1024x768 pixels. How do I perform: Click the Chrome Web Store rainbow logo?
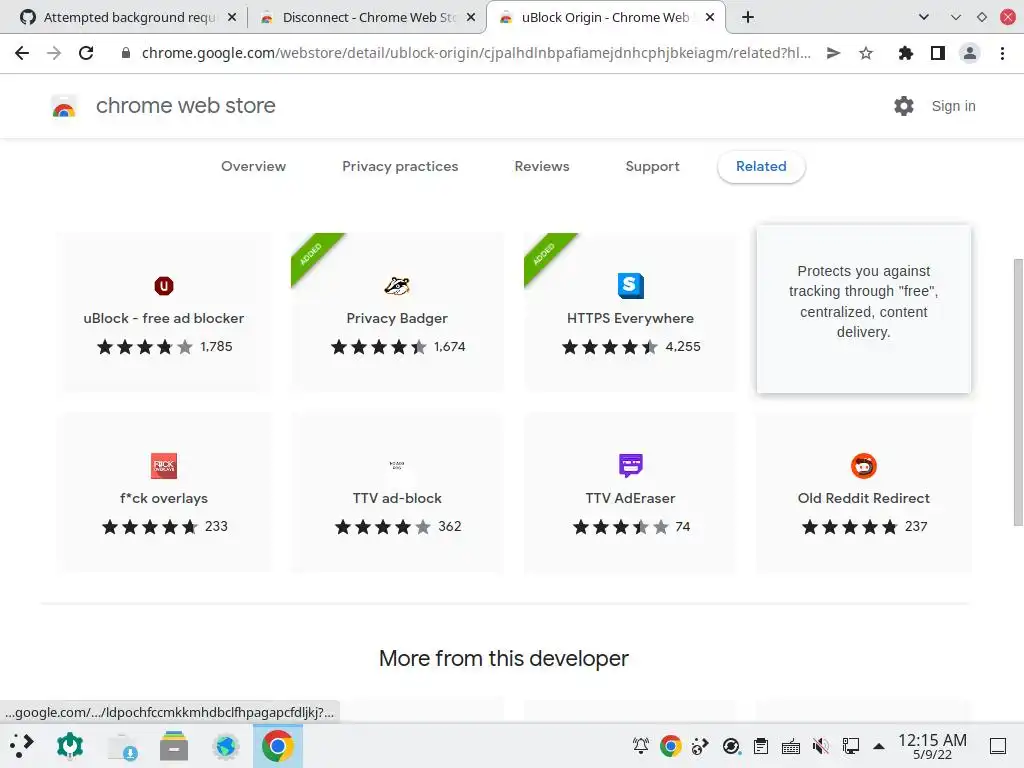64,106
